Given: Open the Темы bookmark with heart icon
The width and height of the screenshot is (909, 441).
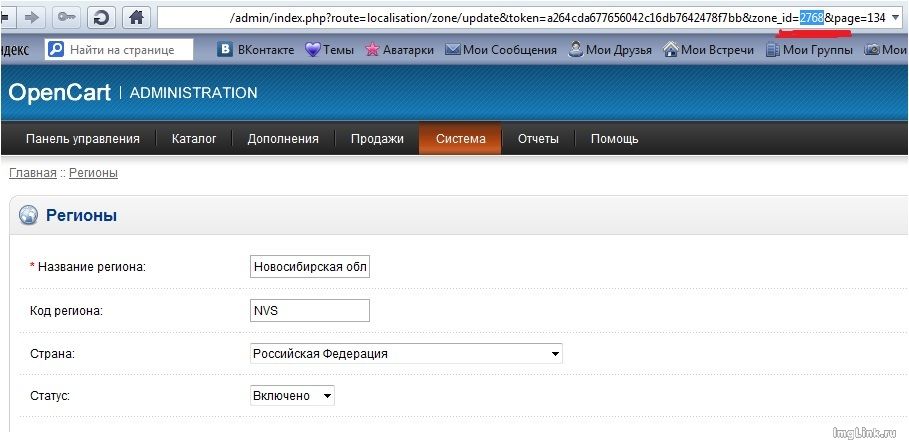Looking at the screenshot, I should click(329, 50).
